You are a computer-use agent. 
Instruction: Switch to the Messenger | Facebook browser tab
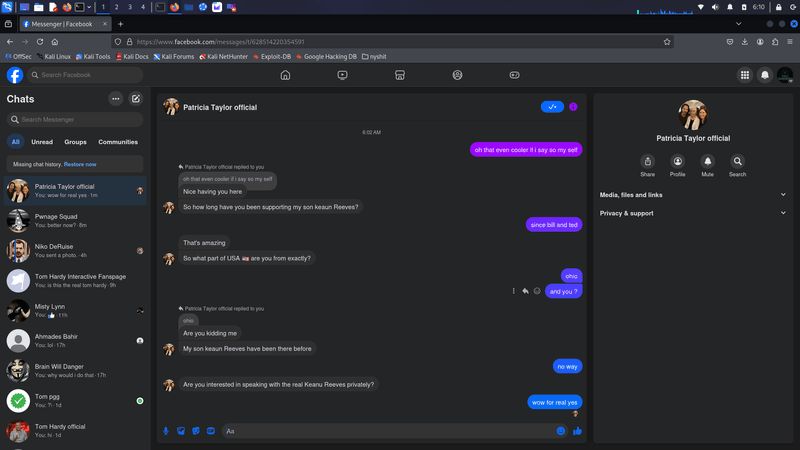click(x=65, y=24)
